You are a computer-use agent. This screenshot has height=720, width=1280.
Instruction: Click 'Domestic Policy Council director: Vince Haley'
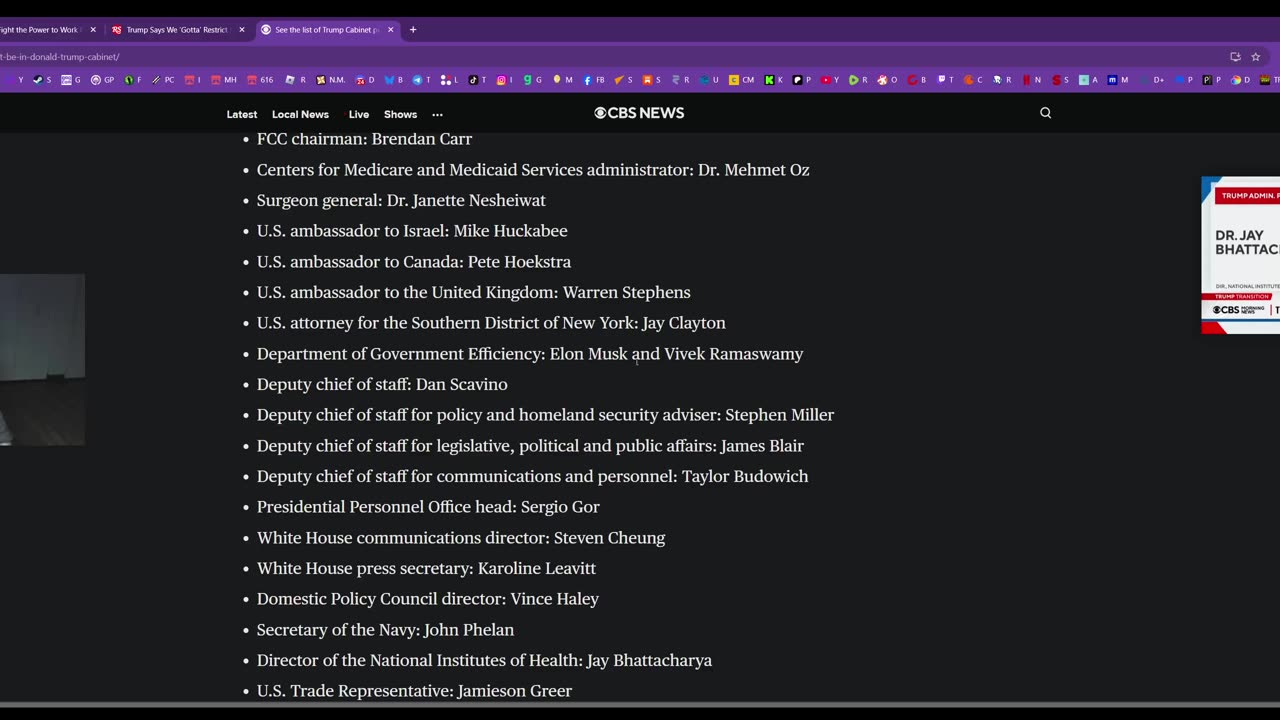[x=428, y=599]
